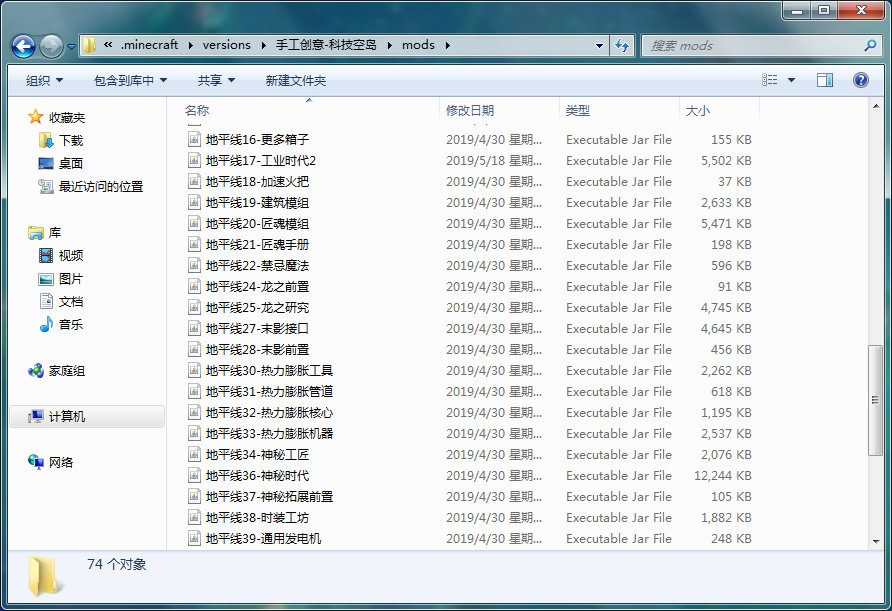
Task: Select 网络 in the sidebar
Action: [61, 462]
